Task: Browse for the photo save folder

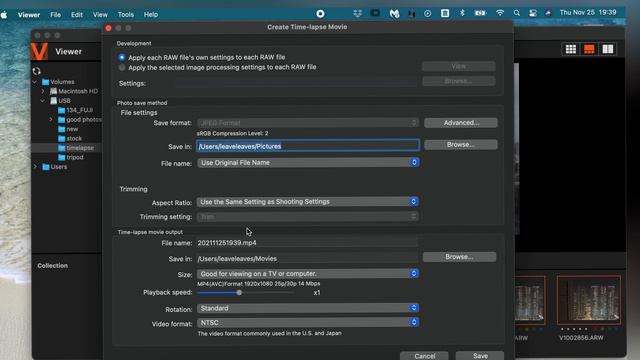Action: [461, 144]
